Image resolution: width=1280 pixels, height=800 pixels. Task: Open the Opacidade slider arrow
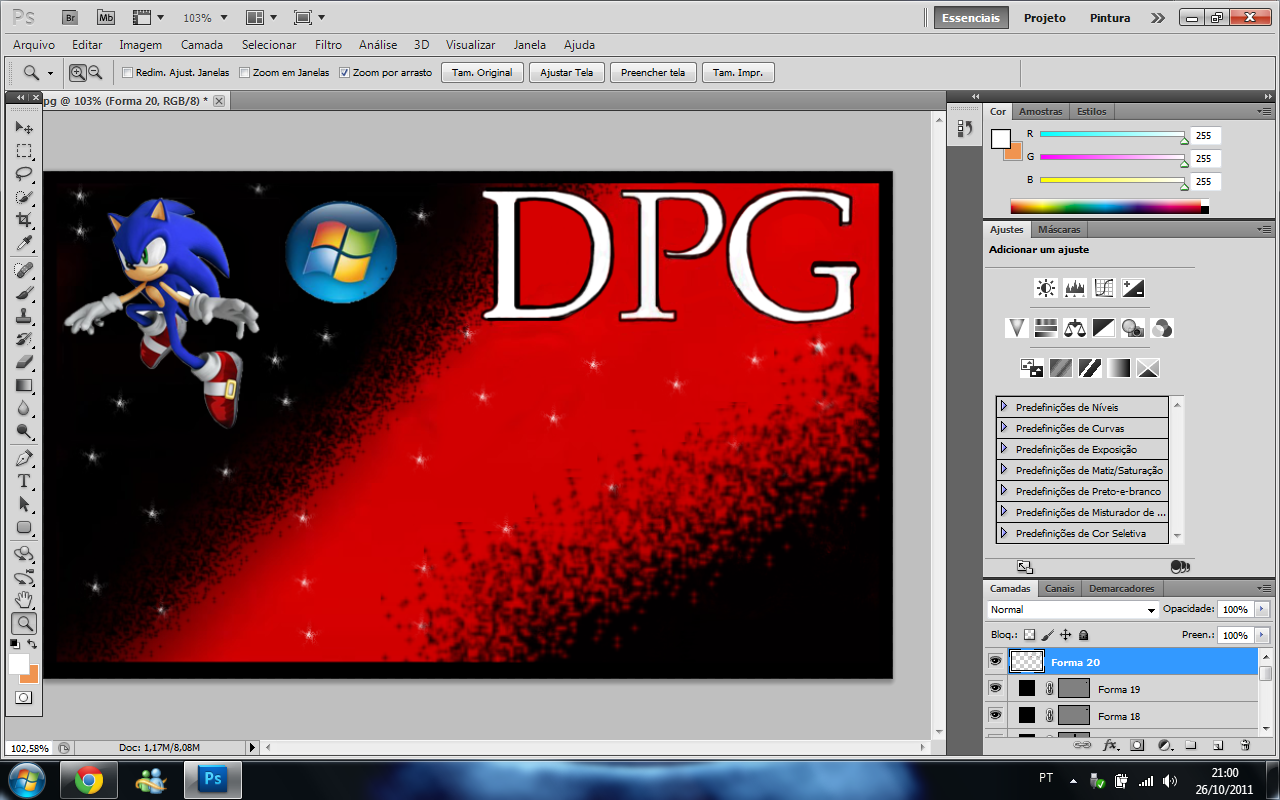(x=1261, y=609)
